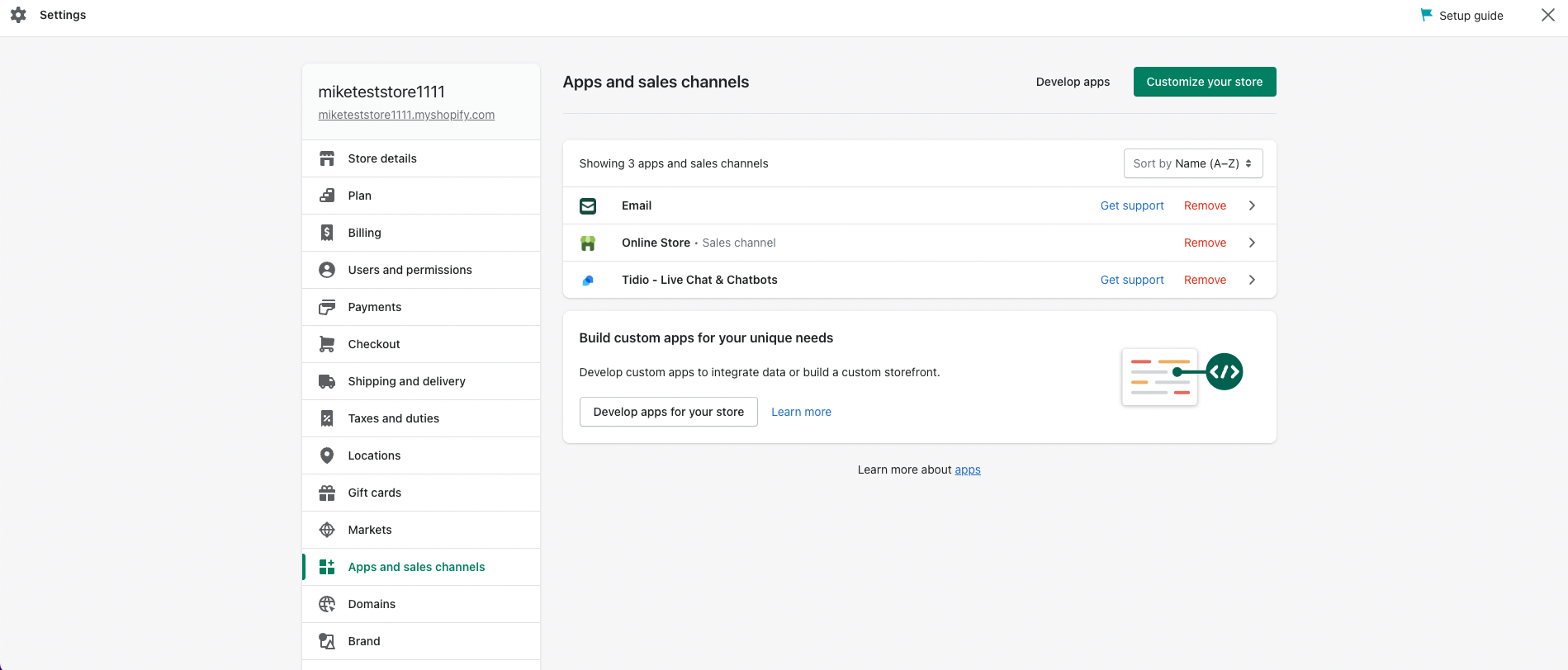This screenshot has height=670, width=1568.
Task: Navigate to Checkout settings
Action: point(421,344)
